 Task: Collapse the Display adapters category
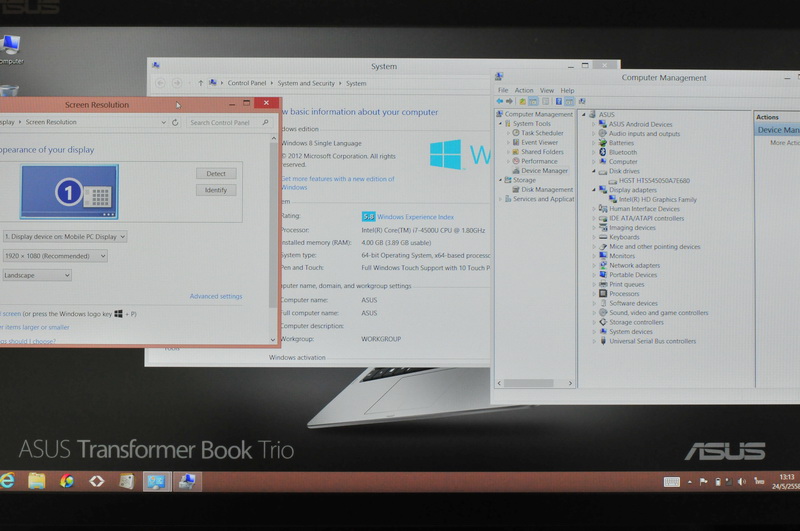coord(593,190)
